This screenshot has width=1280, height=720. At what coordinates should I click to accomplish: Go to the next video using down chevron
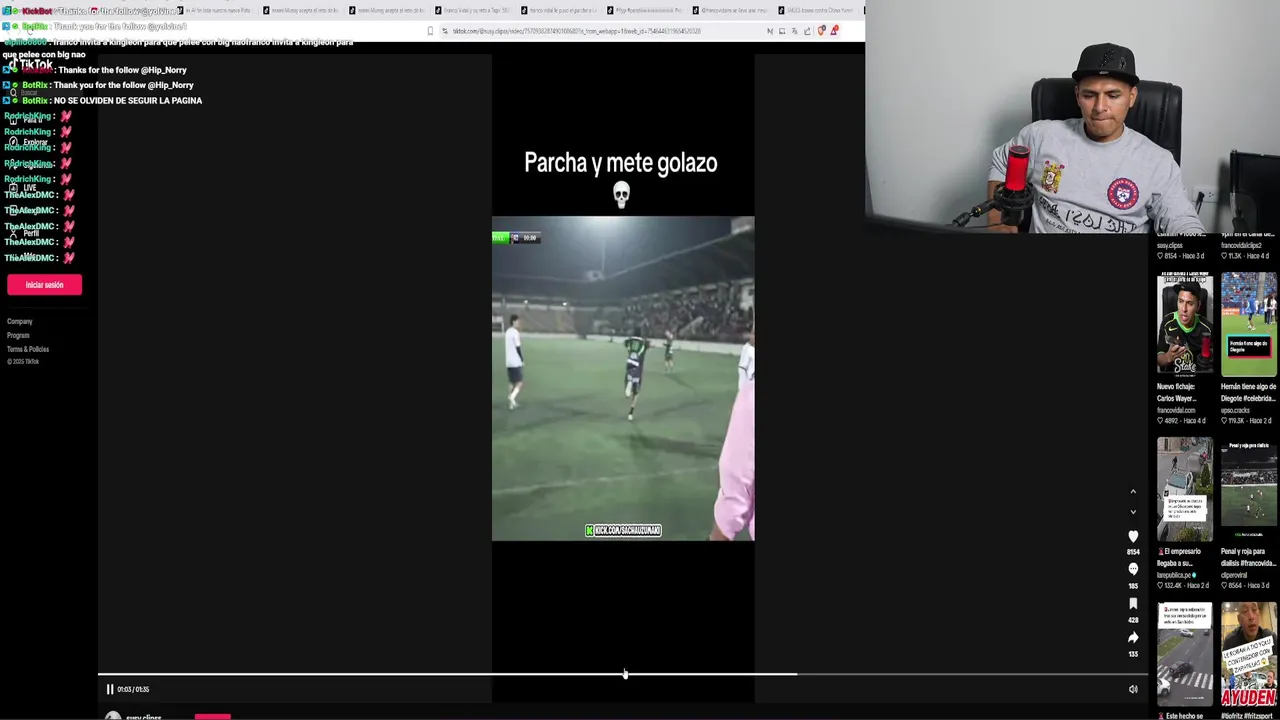click(x=1133, y=512)
